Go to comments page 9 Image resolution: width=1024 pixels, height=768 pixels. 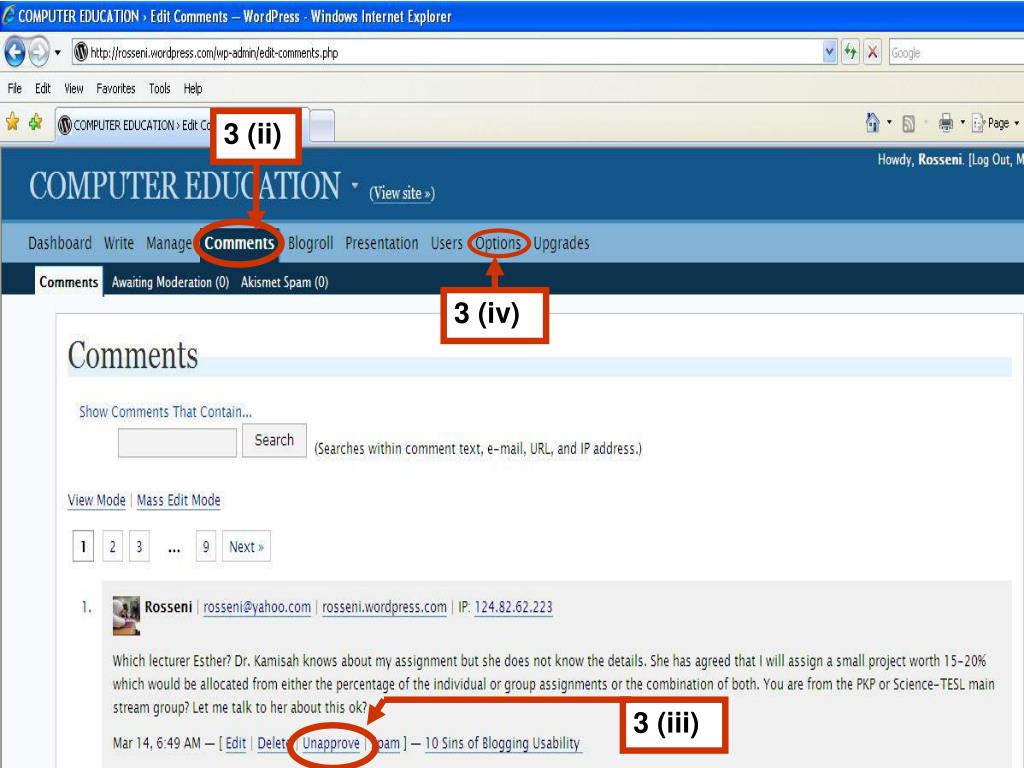[x=206, y=546]
